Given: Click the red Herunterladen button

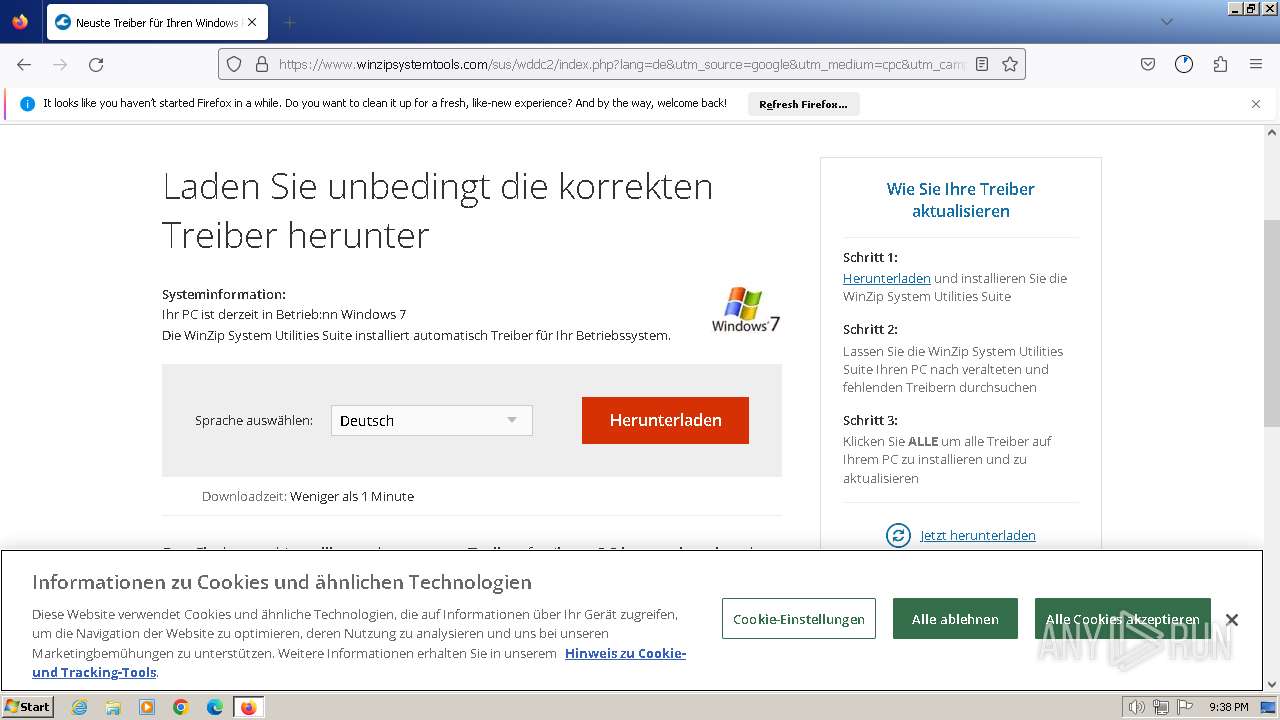Looking at the screenshot, I should click(x=665, y=420).
